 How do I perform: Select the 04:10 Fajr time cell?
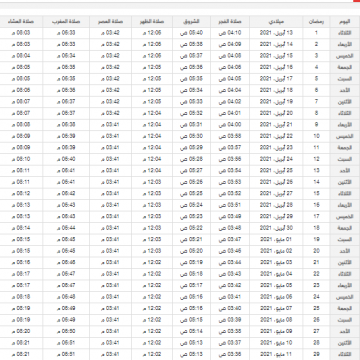tap(230, 33)
